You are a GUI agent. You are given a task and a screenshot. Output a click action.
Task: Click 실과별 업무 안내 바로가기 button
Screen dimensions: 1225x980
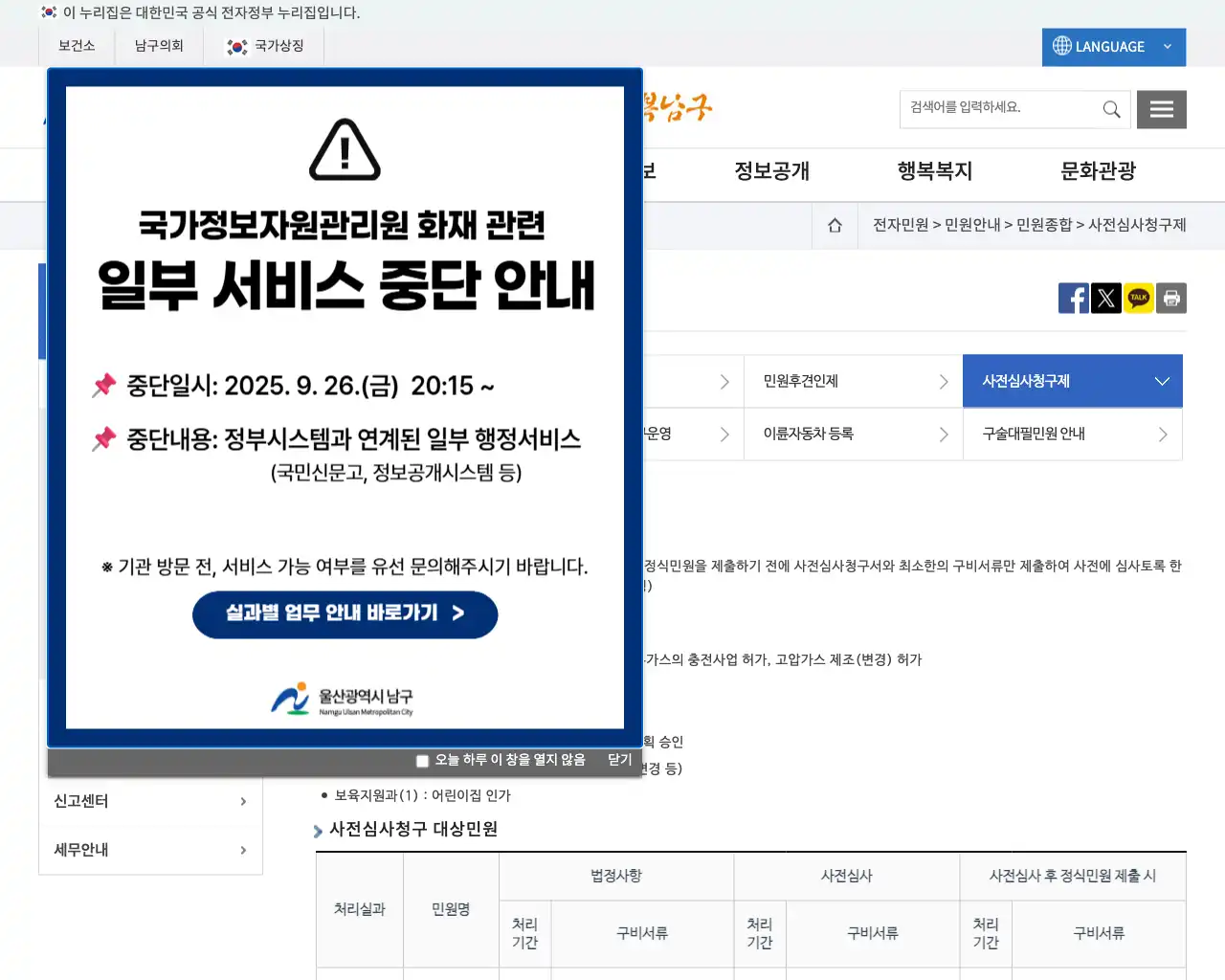(345, 614)
